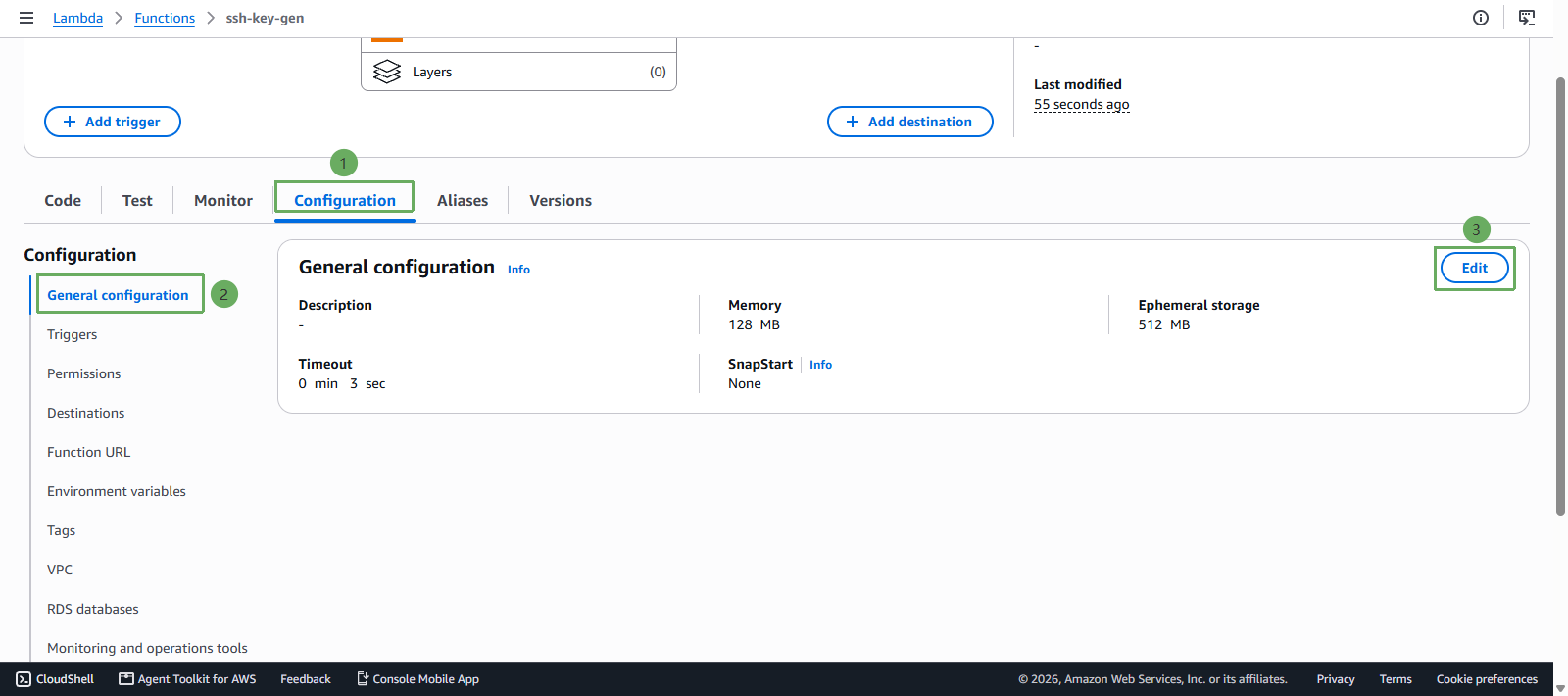The height and width of the screenshot is (696, 1568).
Task: Click Info link beside SnapStart
Action: [x=820, y=365]
